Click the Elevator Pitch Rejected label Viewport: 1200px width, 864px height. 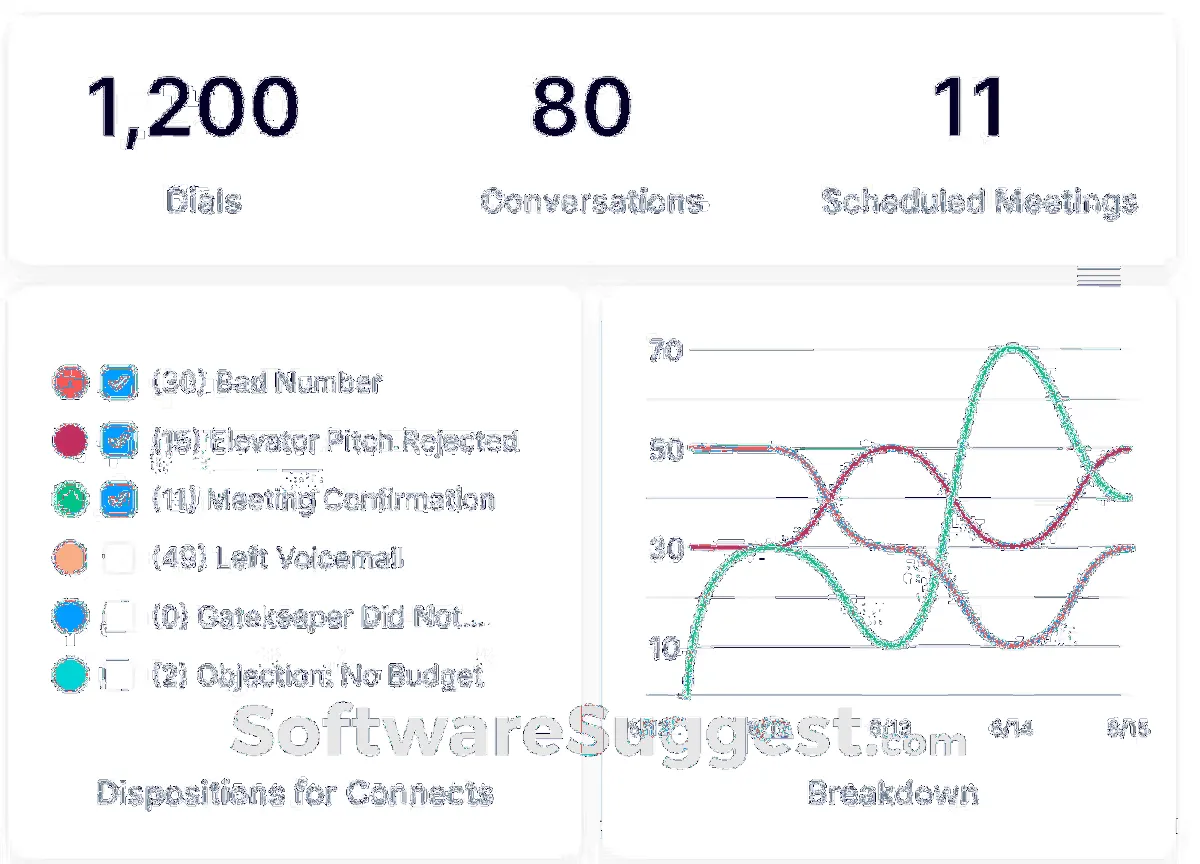(335, 440)
